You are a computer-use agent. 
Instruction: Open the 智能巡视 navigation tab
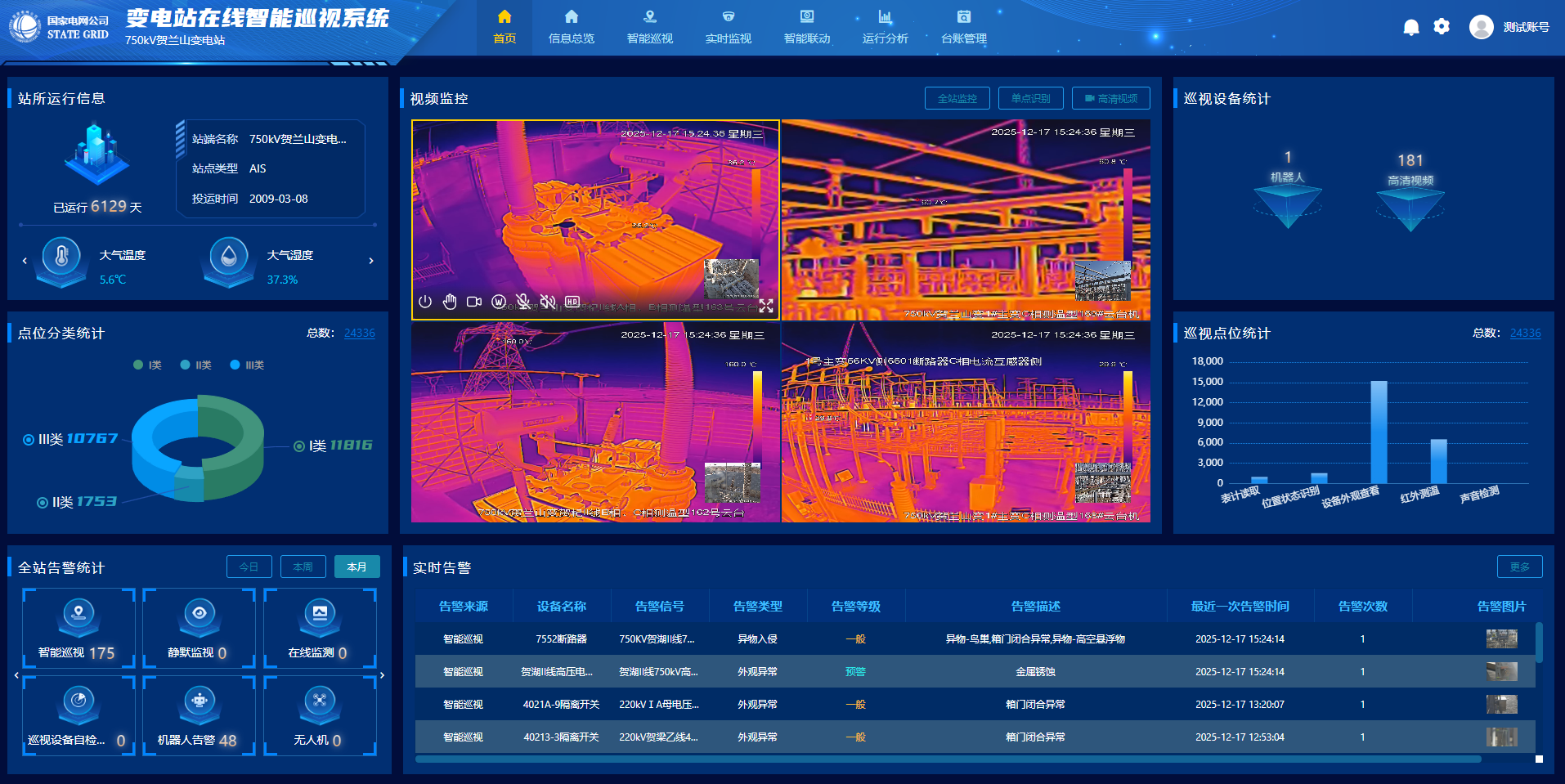(x=649, y=27)
